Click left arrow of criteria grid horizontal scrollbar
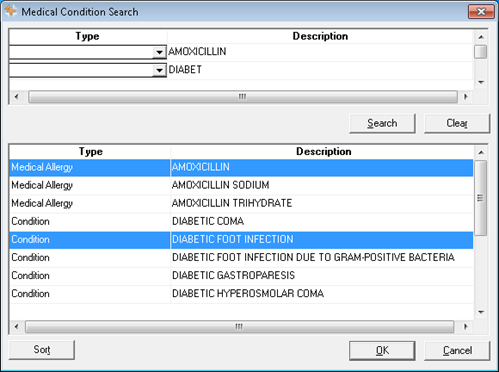Viewport: 499px width, 372px height. tap(16, 97)
